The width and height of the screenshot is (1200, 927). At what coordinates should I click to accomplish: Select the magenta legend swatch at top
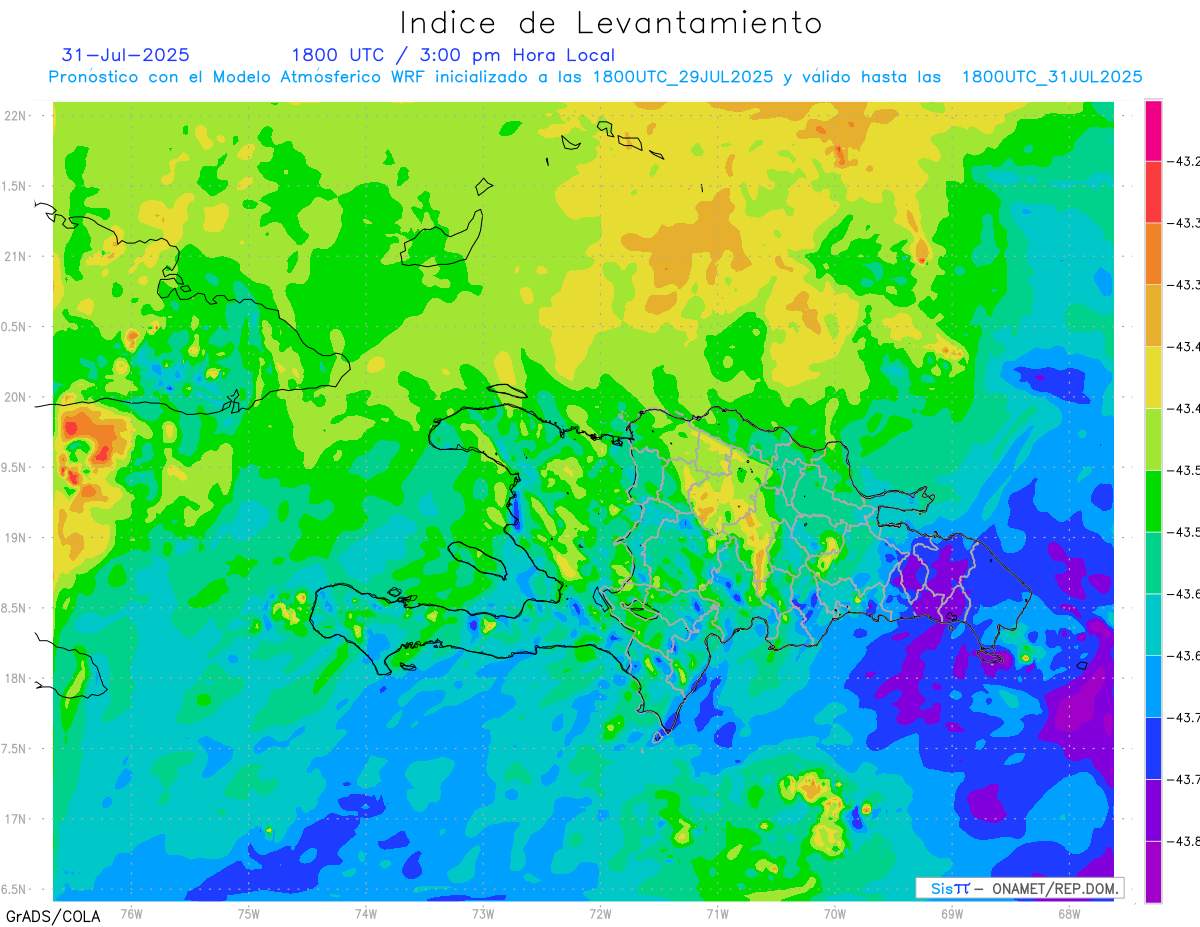coord(1153,130)
